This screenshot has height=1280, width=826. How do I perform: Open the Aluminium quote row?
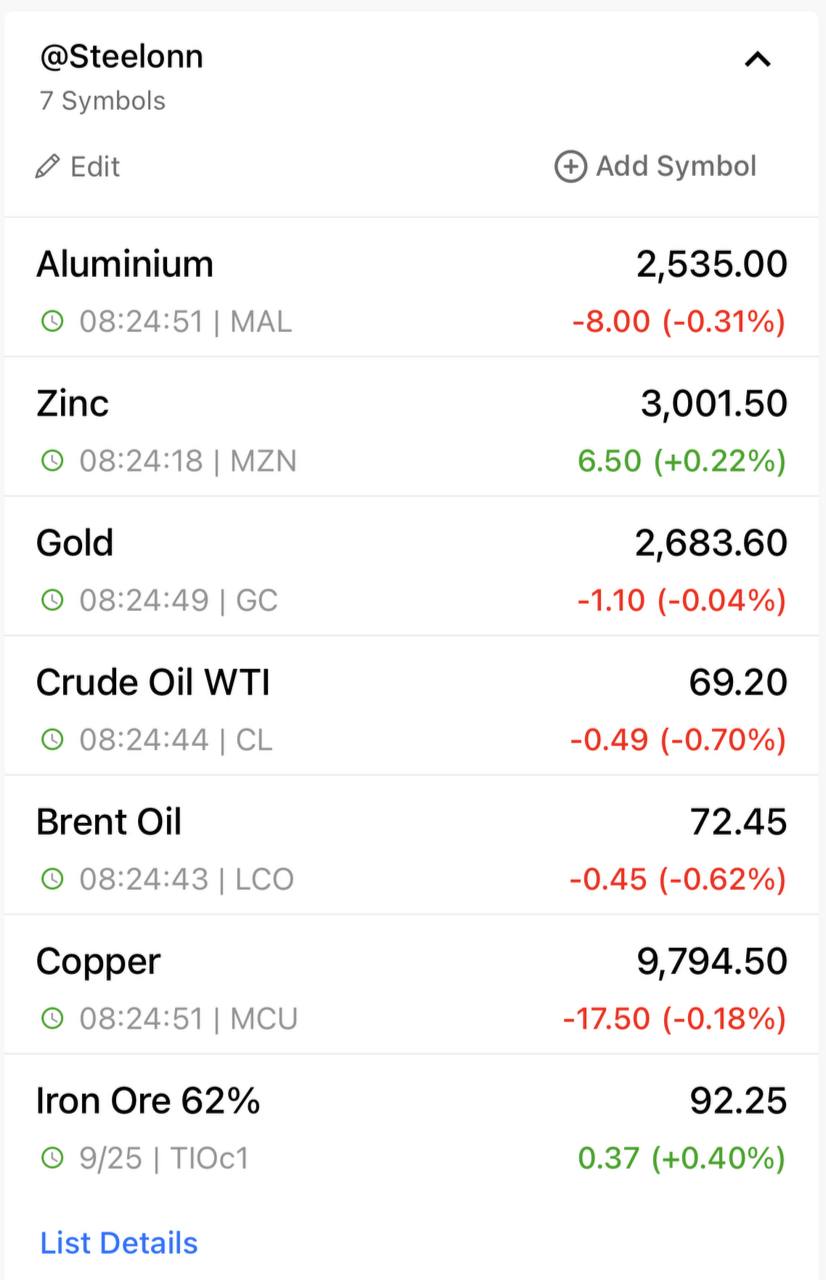coord(412,288)
